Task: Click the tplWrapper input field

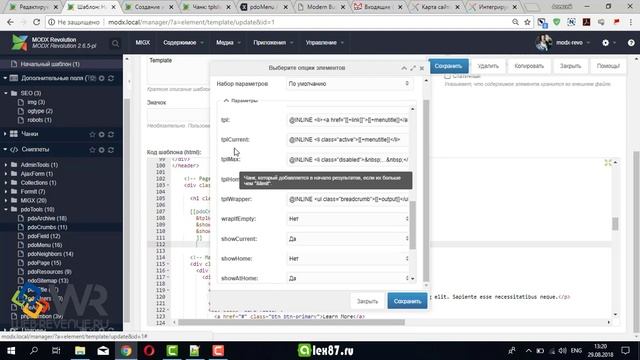Action: 348,199
